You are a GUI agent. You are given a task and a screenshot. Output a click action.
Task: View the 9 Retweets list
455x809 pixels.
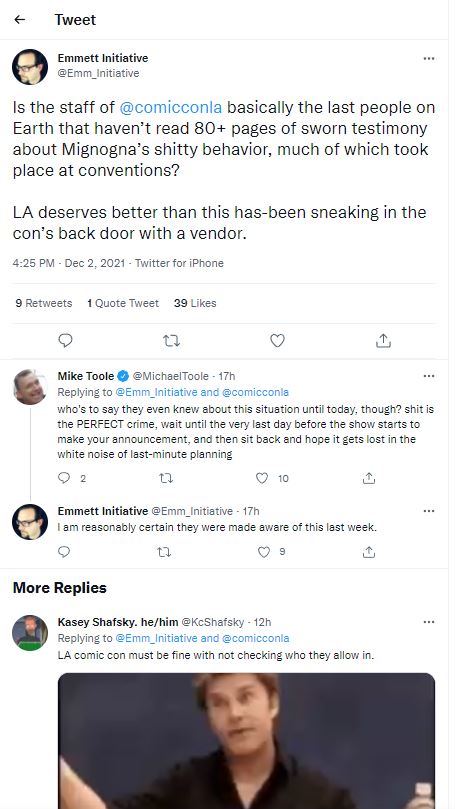tap(44, 303)
